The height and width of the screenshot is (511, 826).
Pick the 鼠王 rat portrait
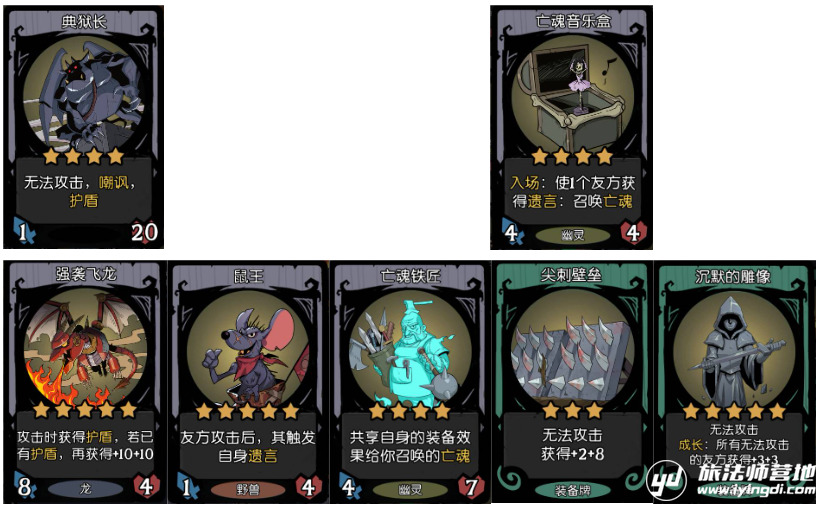coord(248,352)
